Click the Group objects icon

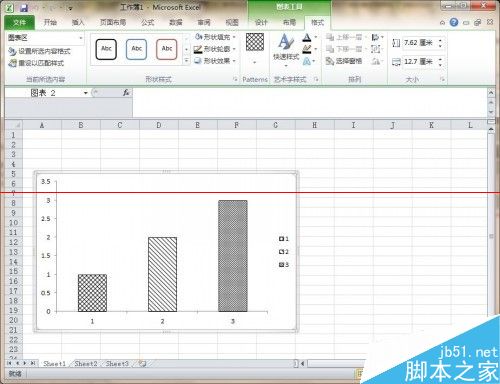pos(376,49)
